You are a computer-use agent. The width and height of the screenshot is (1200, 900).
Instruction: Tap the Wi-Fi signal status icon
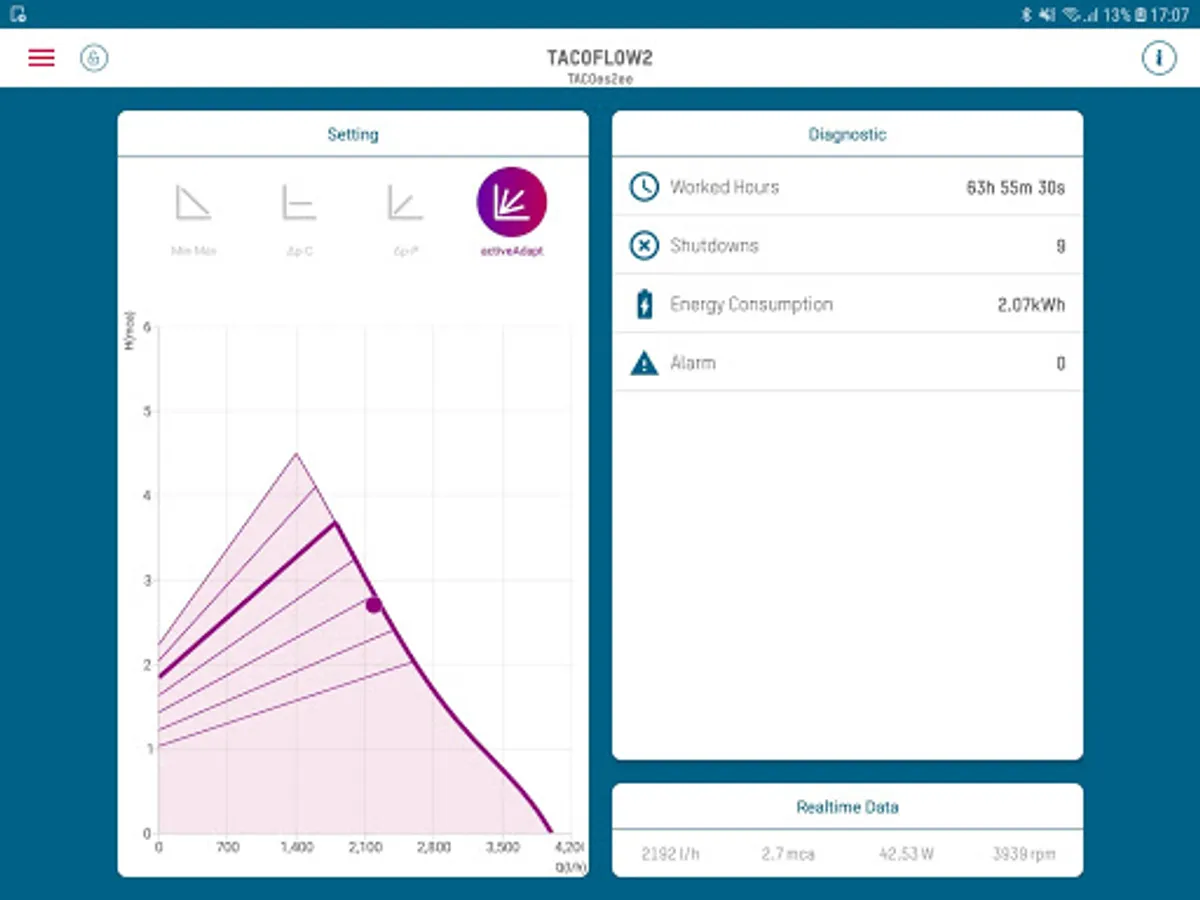pyautogui.click(x=1071, y=14)
